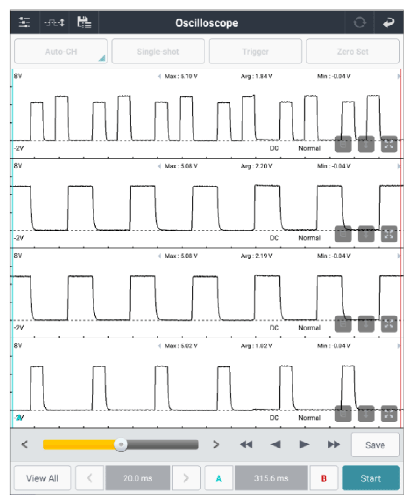Image resolution: width=413 pixels, height=504 pixels.
Task: Click the 315.6 ms cursor time field
Action: (271, 478)
